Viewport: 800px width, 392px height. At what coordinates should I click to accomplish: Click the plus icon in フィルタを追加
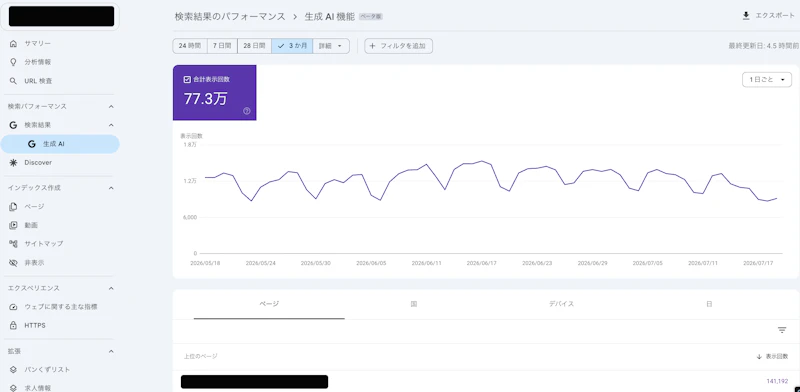(x=372, y=46)
